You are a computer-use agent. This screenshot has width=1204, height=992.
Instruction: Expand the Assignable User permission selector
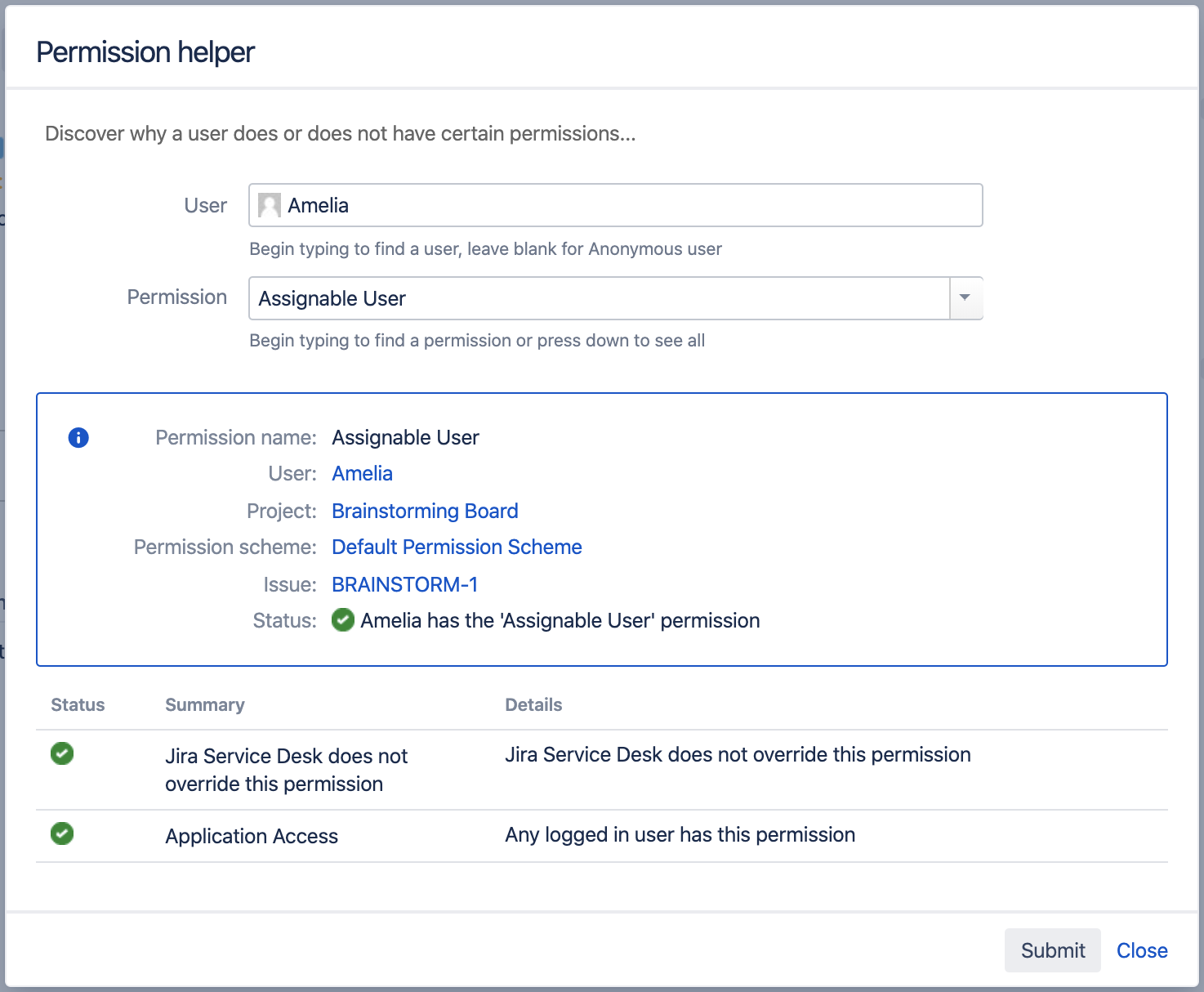pyautogui.click(x=966, y=298)
